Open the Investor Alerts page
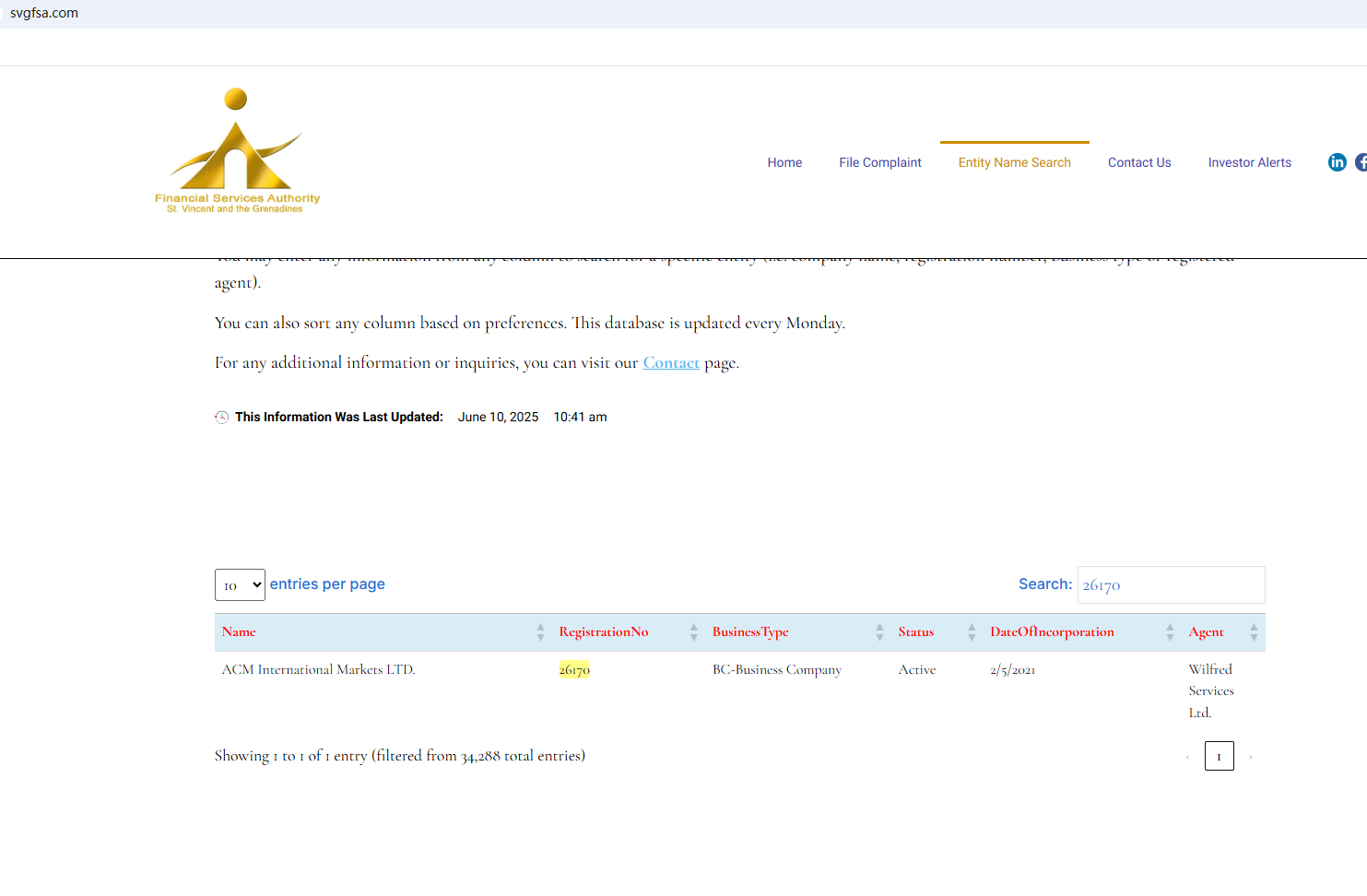 tap(1250, 163)
